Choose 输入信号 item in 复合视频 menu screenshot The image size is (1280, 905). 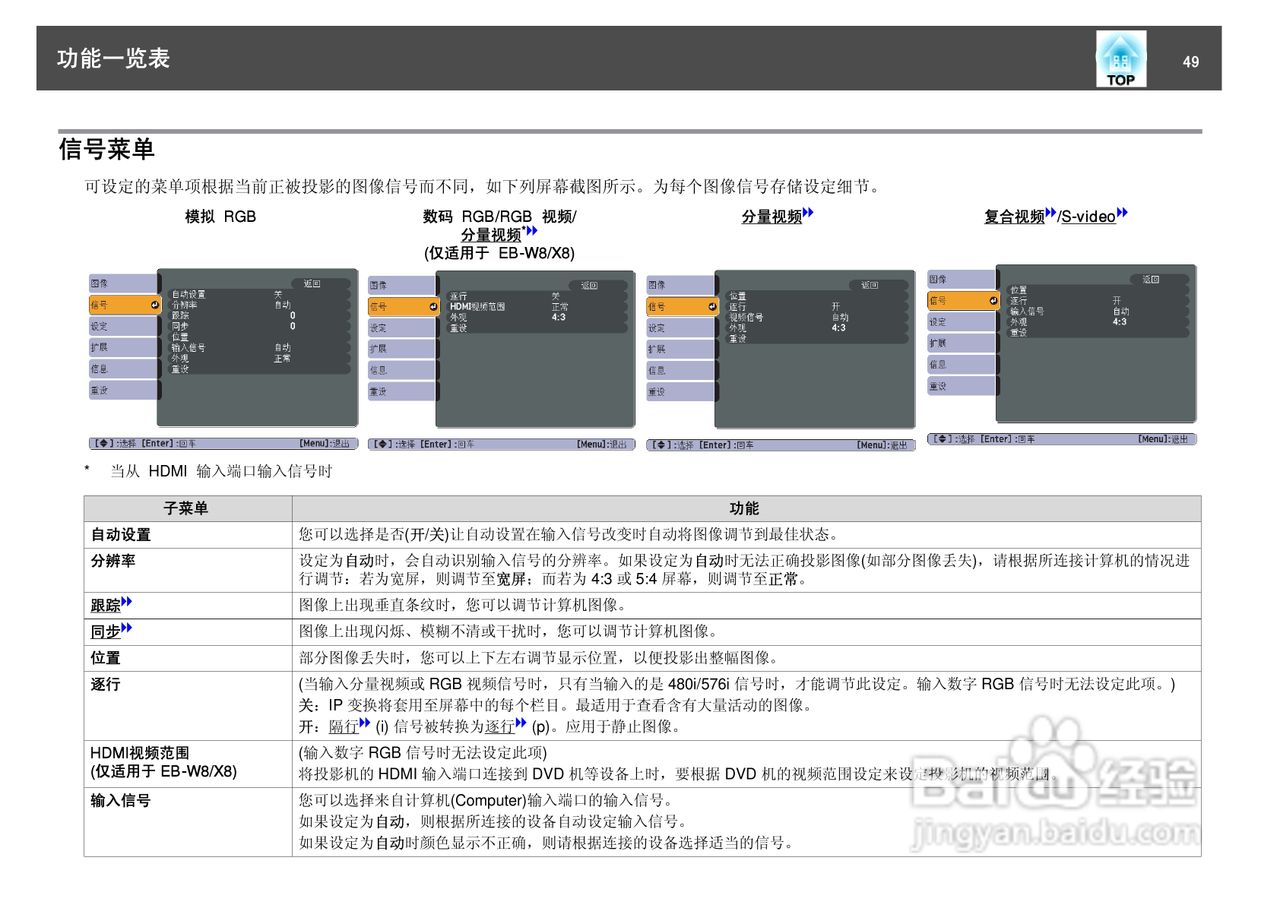1027,311
